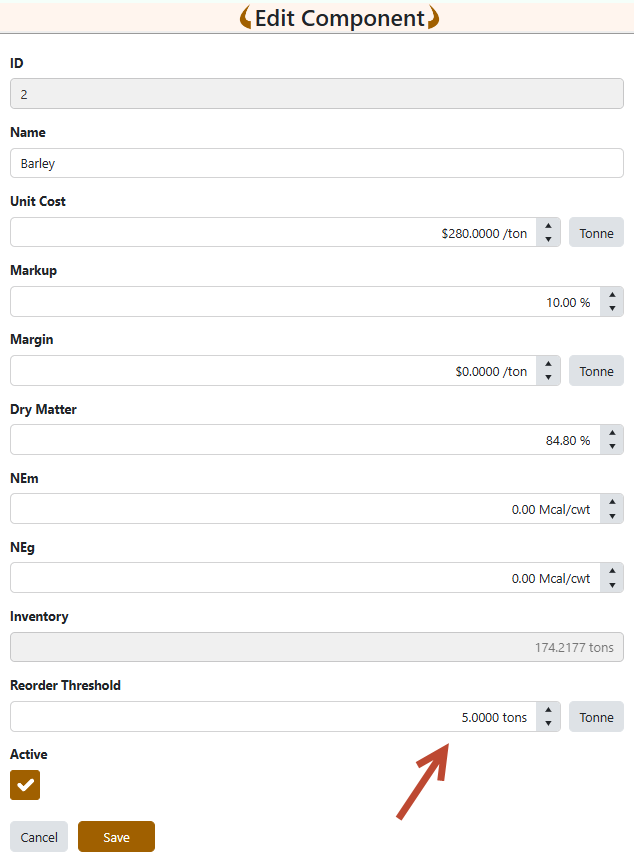Increase the NEm value using up arrow
634x862 pixels.
[612, 502]
